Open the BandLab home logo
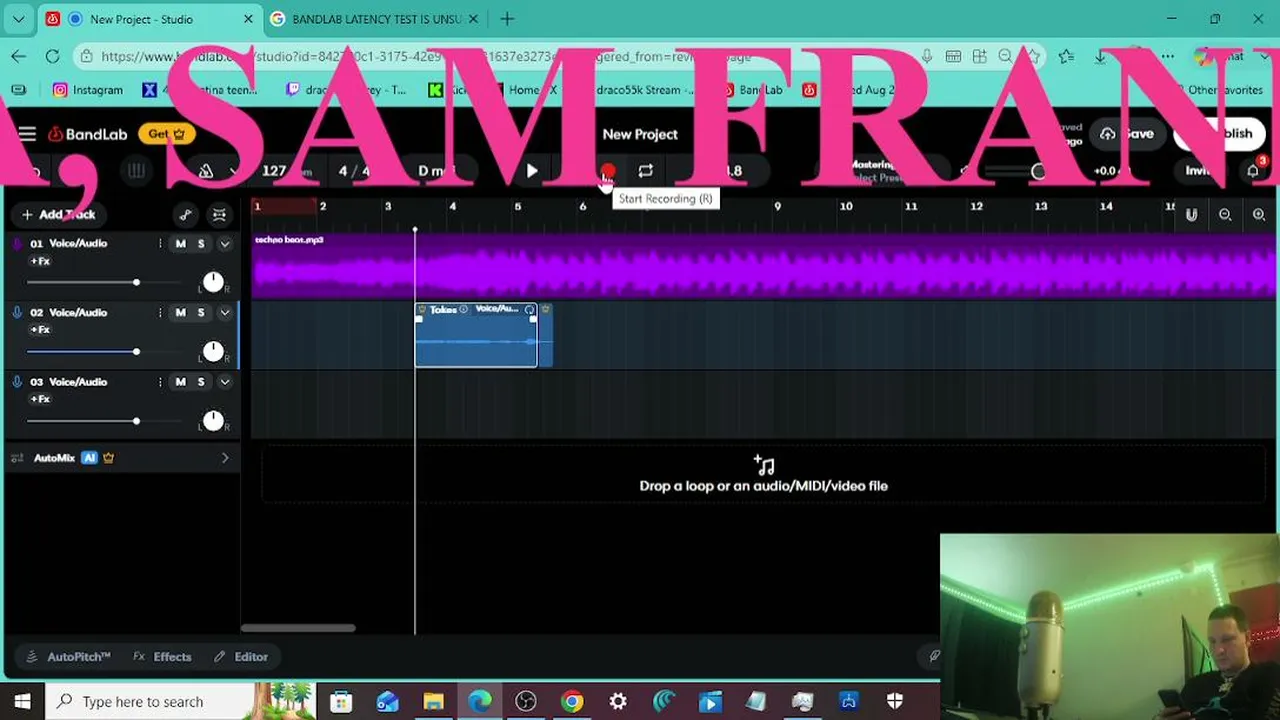This screenshot has width=1280, height=720. pyautogui.click(x=88, y=134)
